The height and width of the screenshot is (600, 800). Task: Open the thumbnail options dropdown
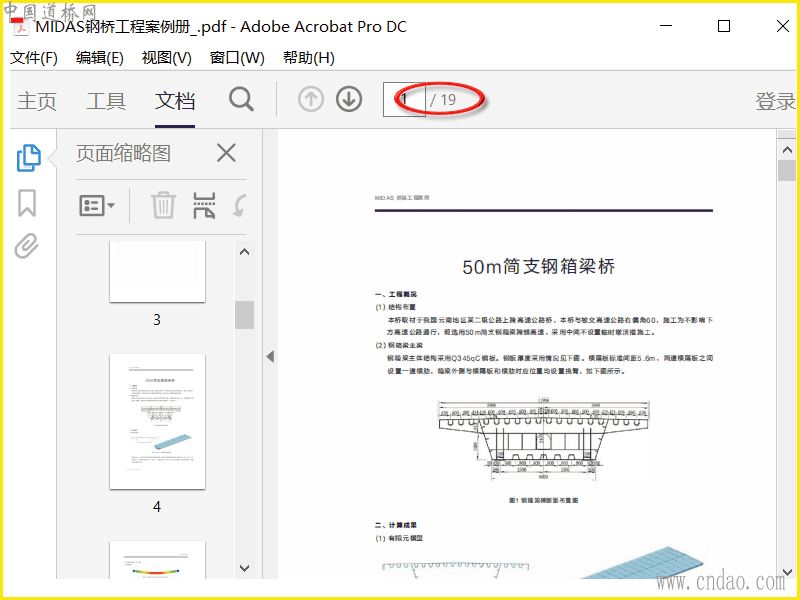(97, 206)
